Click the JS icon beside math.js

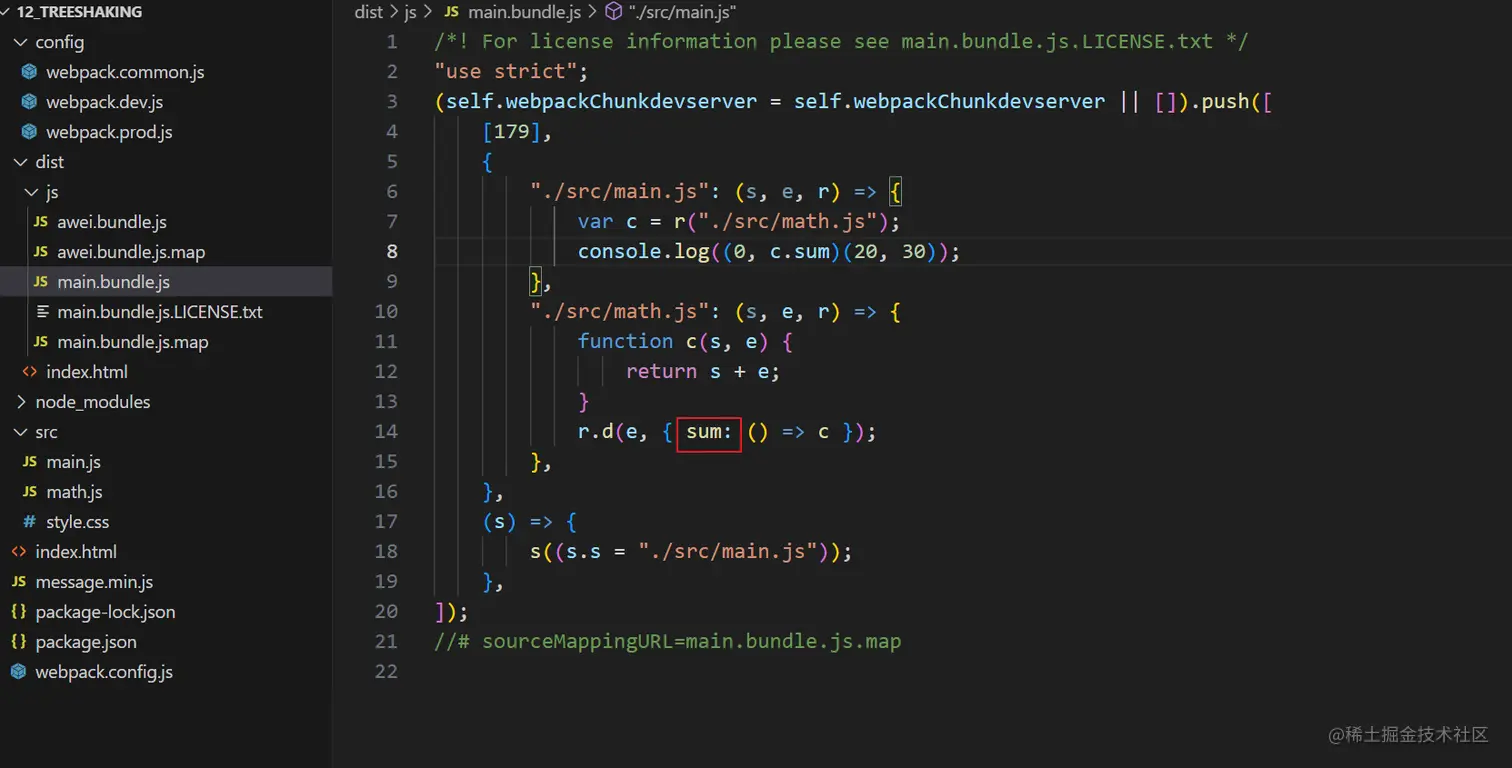[29, 492]
